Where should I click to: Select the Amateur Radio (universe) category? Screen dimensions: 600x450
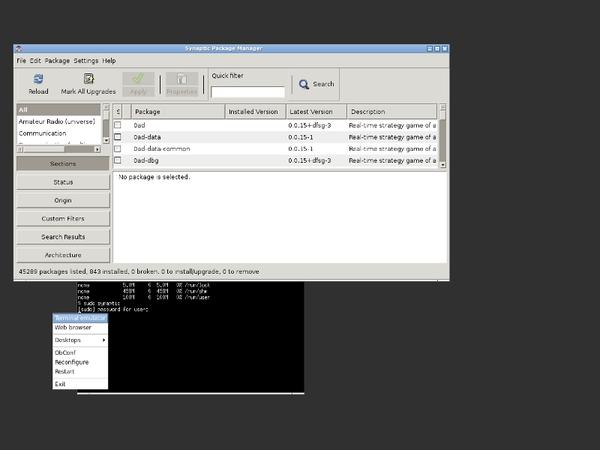(x=59, y=122)
